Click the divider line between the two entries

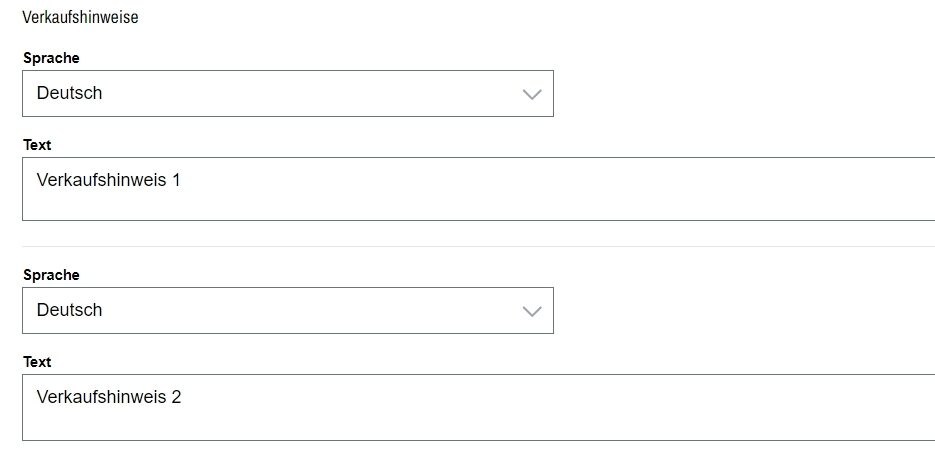[x=478, y=247]
